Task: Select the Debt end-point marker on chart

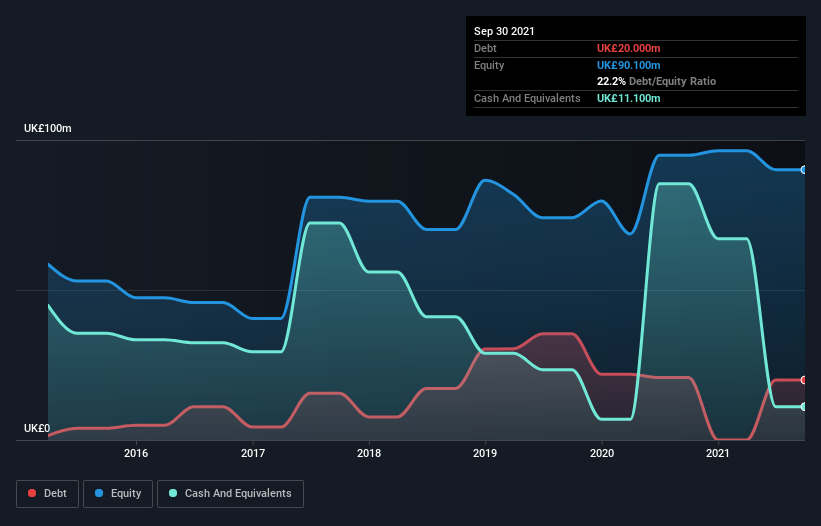Action: pos(804,380)
